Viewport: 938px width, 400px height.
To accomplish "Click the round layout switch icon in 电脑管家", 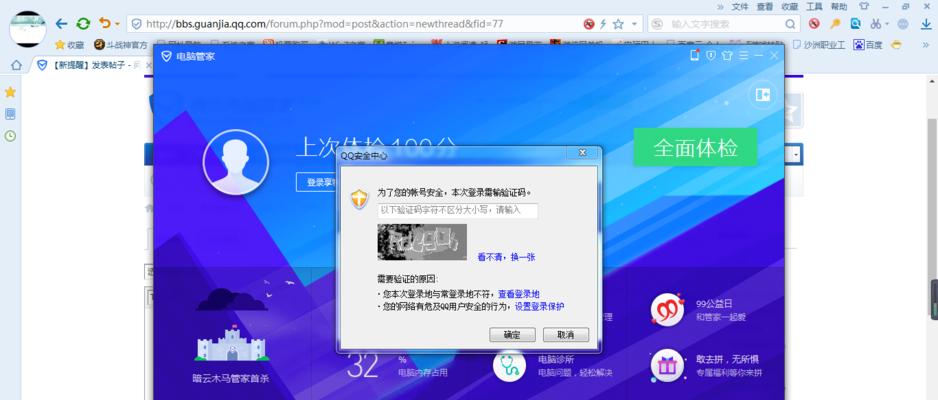I will [762, 94].
